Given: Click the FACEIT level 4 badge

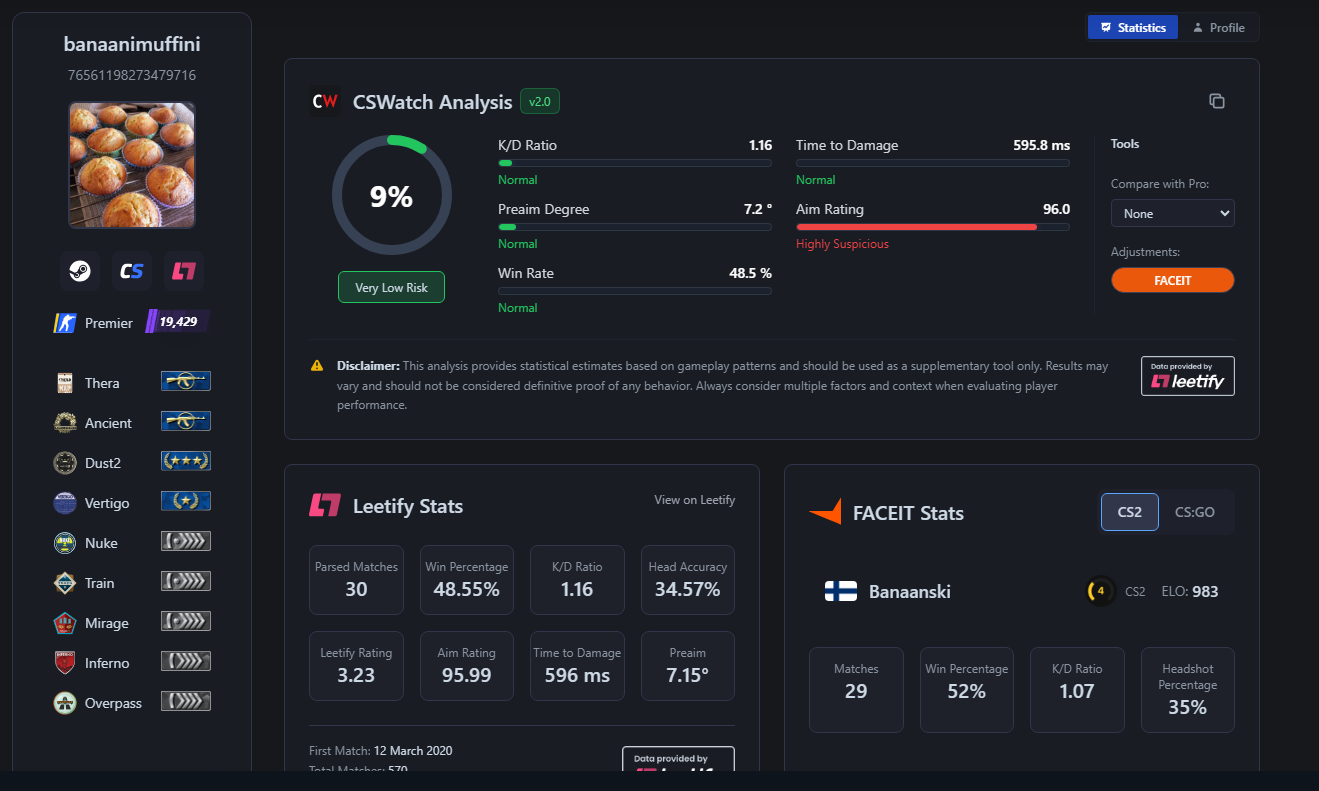Looking at the screenshot, I should 1100,591.
